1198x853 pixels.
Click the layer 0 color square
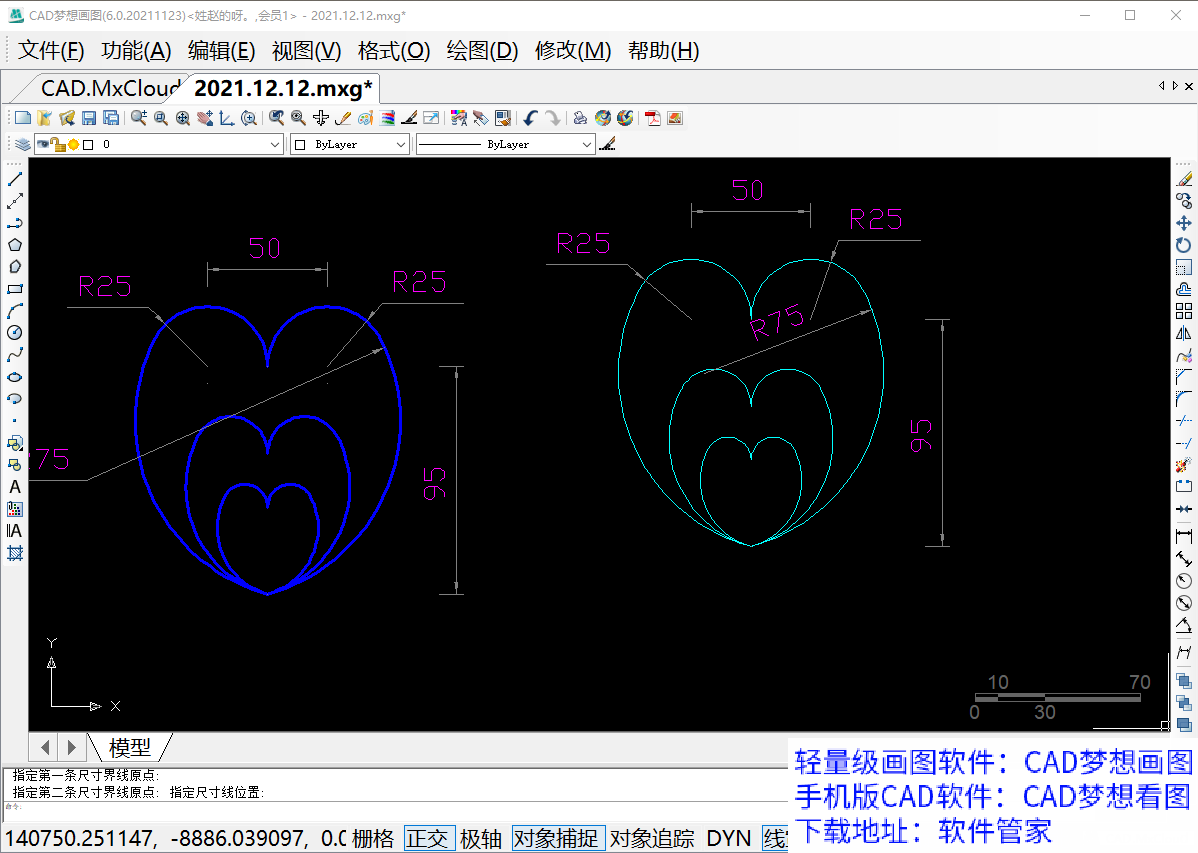point(88,144)
